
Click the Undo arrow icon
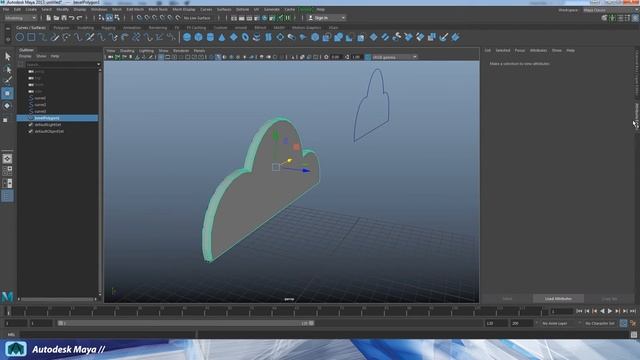72,18
